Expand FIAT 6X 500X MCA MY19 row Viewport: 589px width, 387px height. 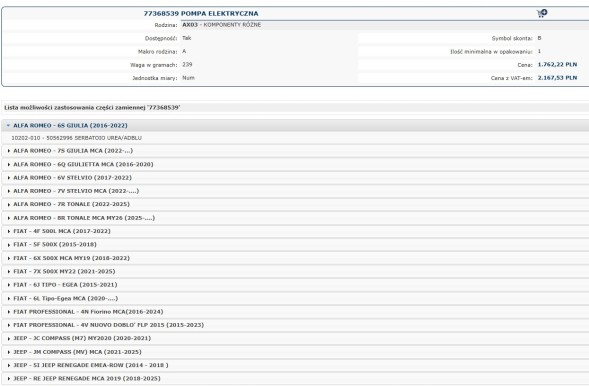tap(295, 258)
